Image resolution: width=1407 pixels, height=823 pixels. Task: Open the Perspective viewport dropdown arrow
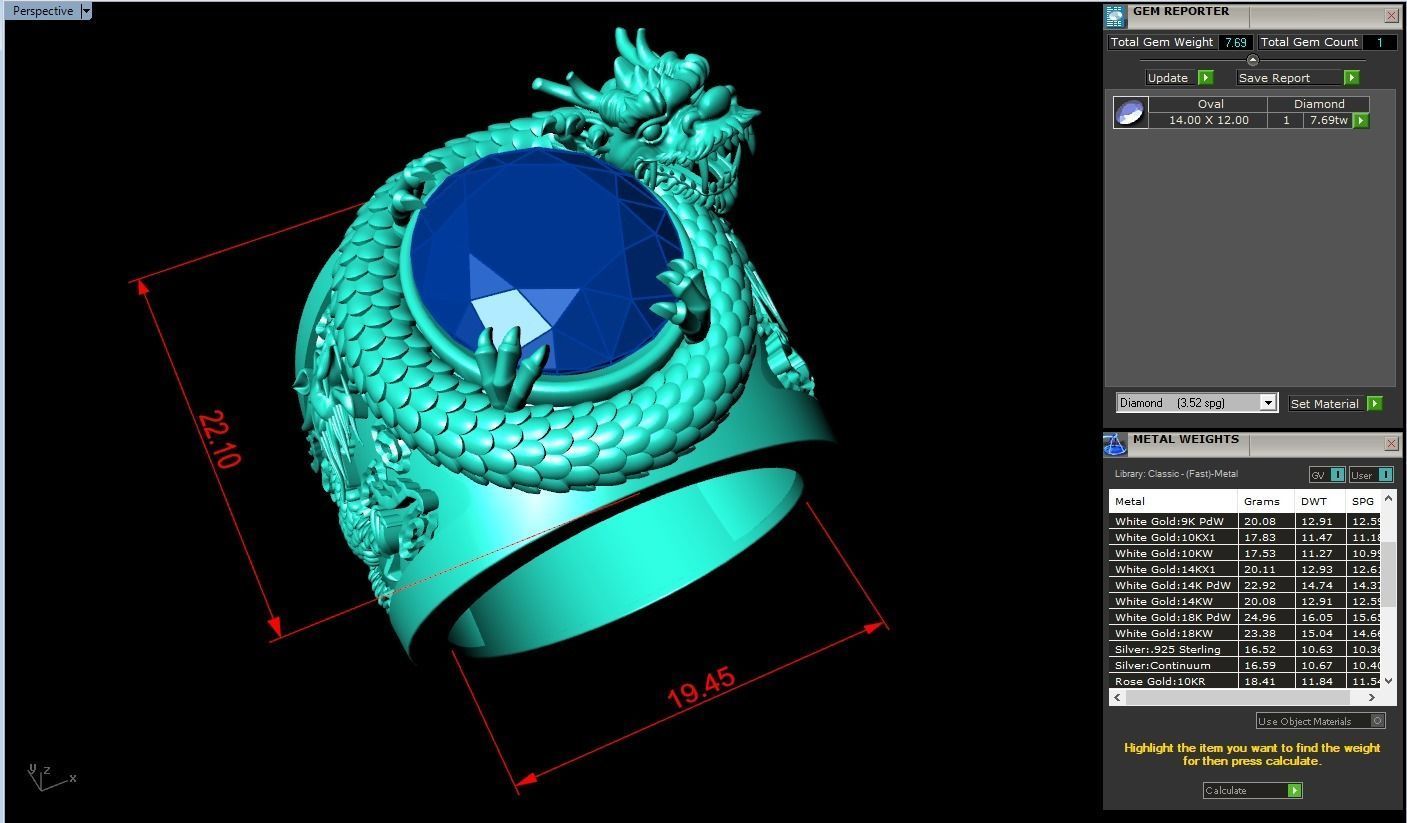pyautogui.click(x=85, y=11)
